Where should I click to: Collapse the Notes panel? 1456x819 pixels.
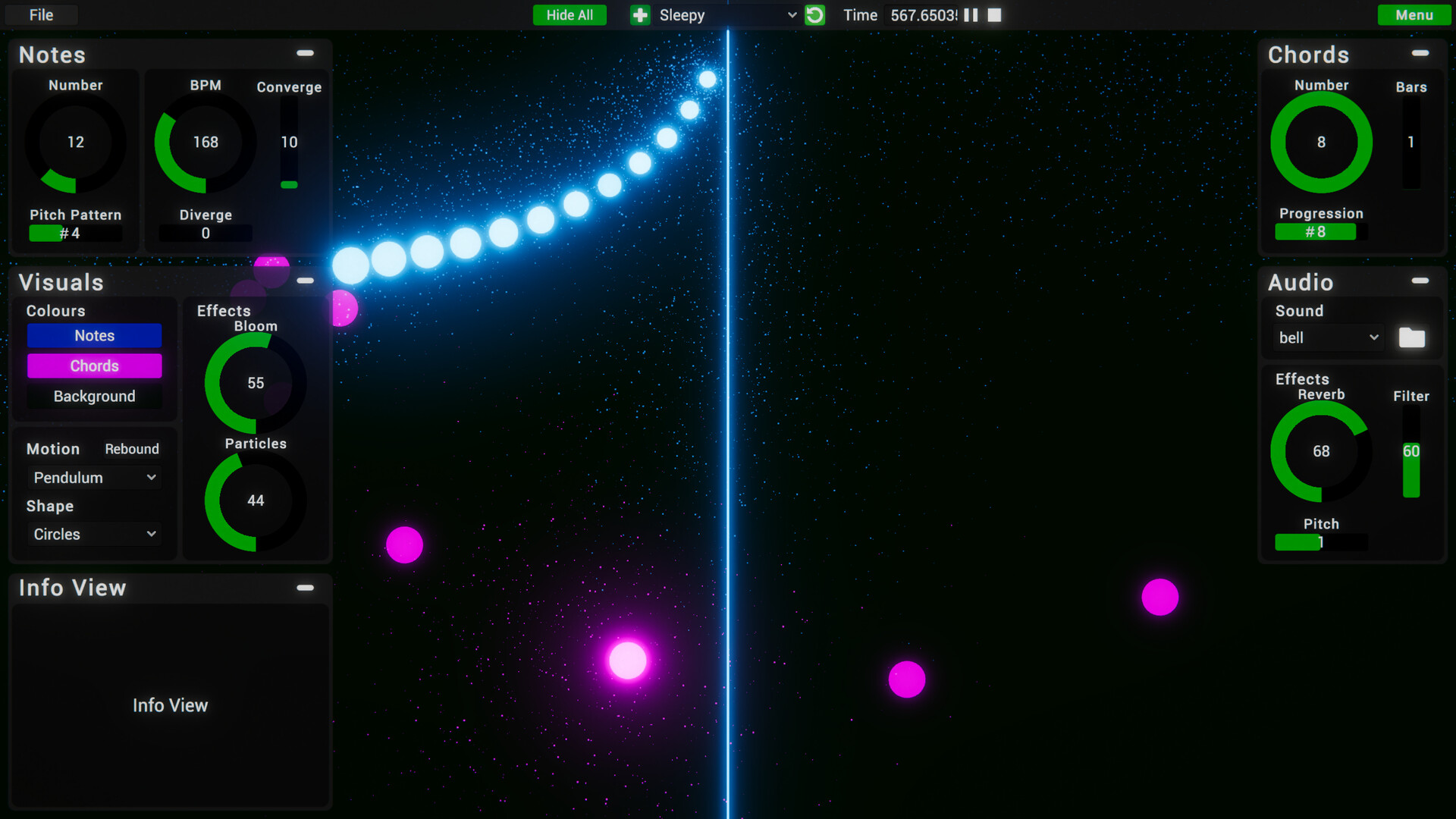point(306,53)
